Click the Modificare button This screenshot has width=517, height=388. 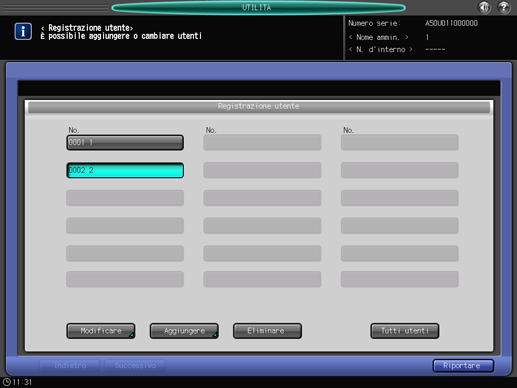101,331
